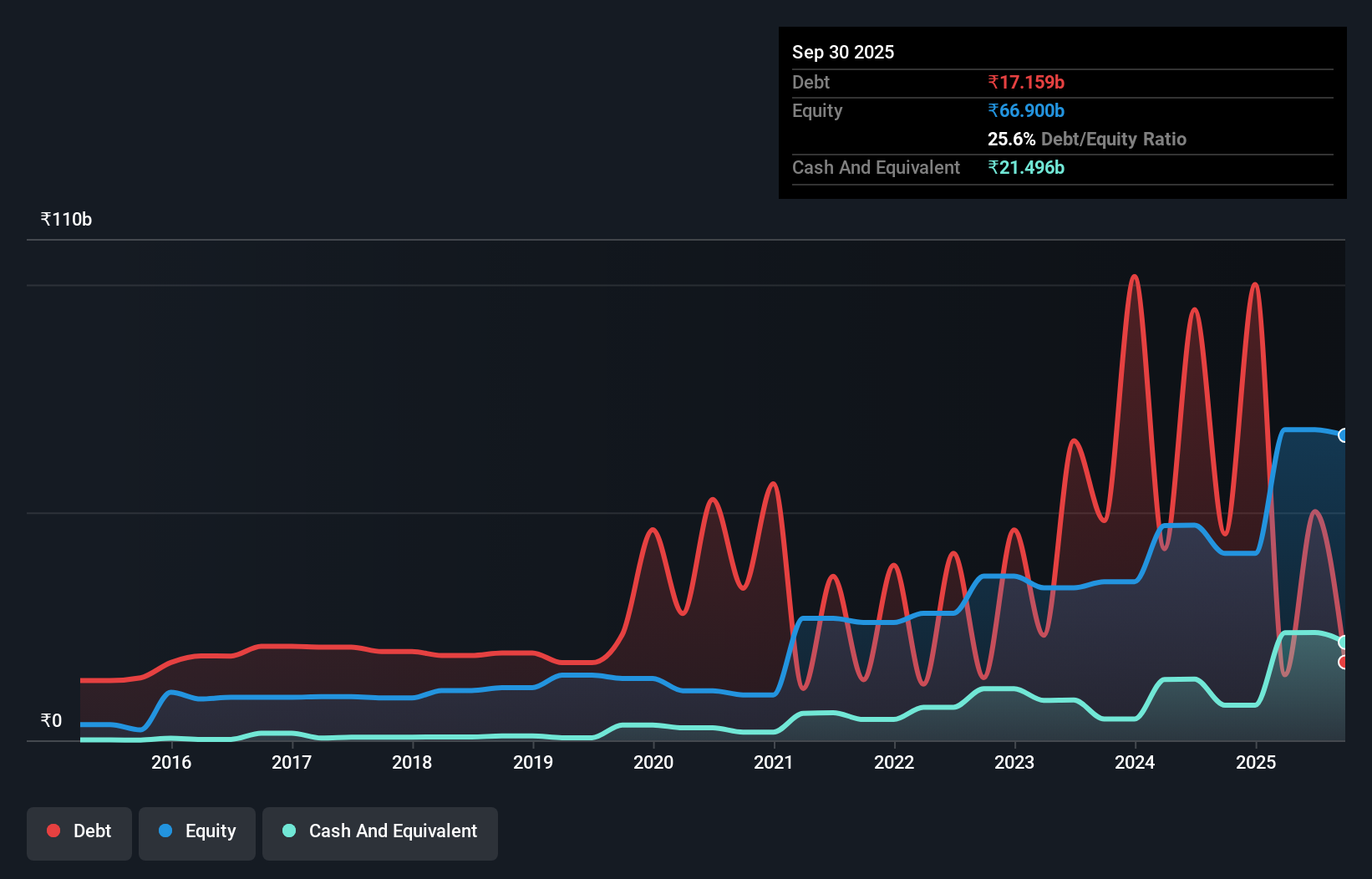Click the 2016 x-axis label
The width and height of the screenshot is (1372, 879).
pos(171,762)
